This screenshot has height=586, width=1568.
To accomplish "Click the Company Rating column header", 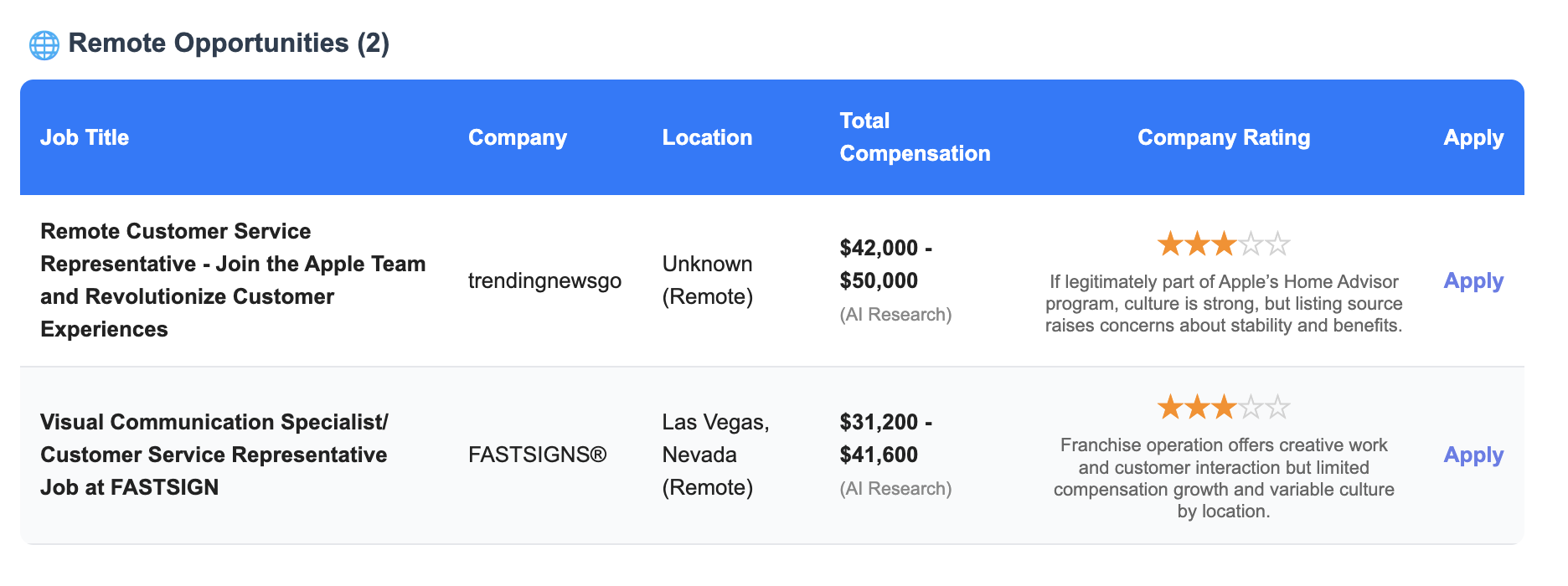I will pyautogui.click(x=1224, y=137).
